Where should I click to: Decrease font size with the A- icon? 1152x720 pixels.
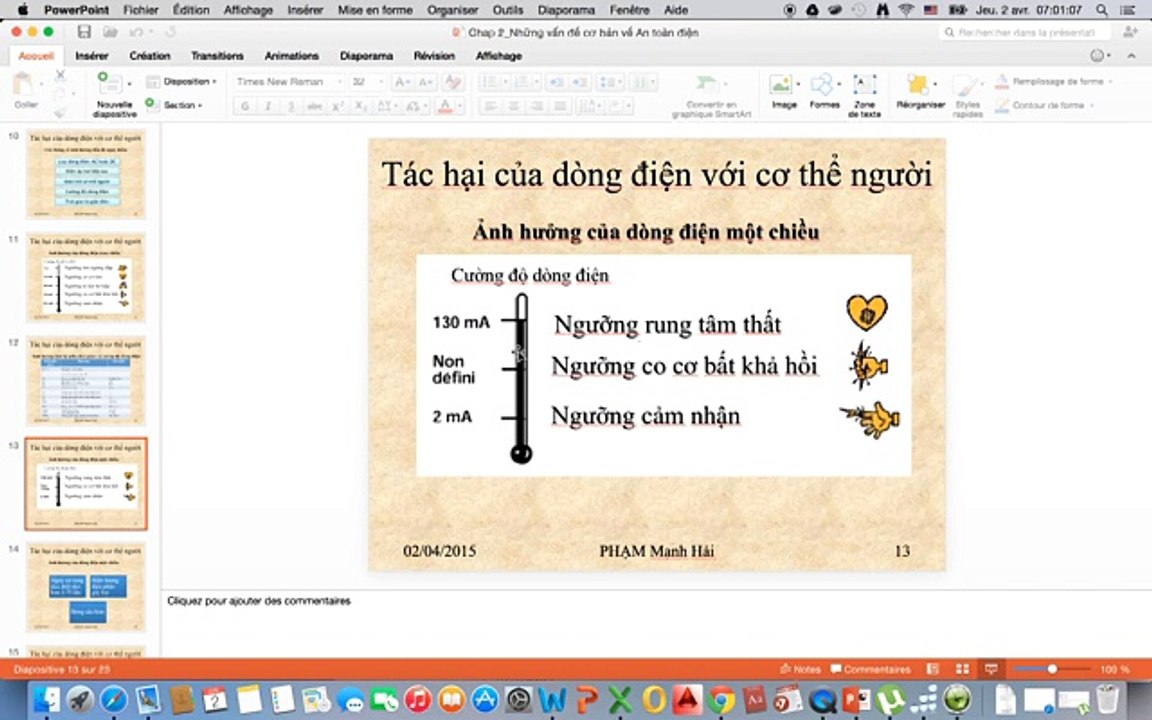(x=426, y=82)
